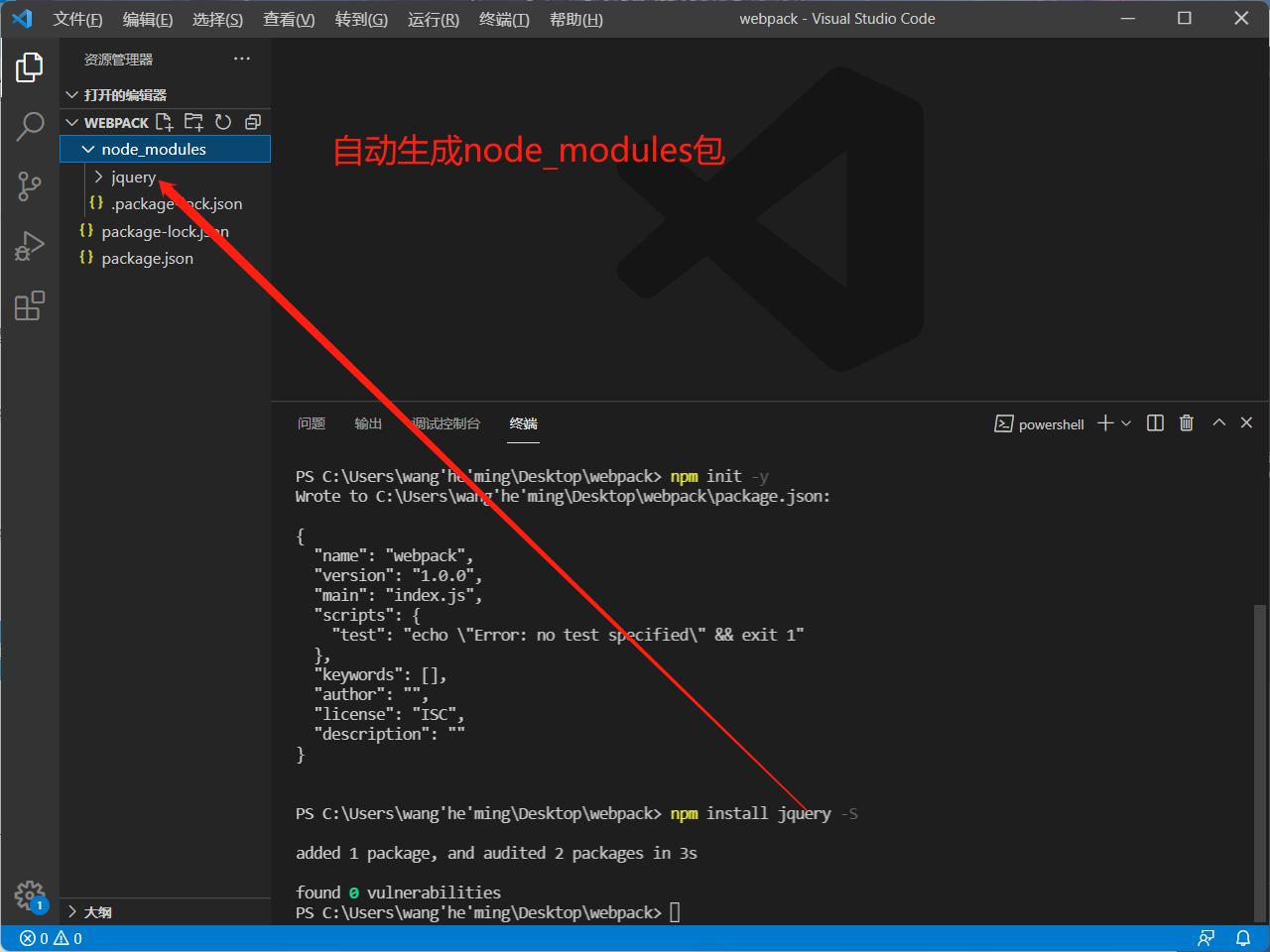Open the notifications bell

click(x=1243, y=938)
